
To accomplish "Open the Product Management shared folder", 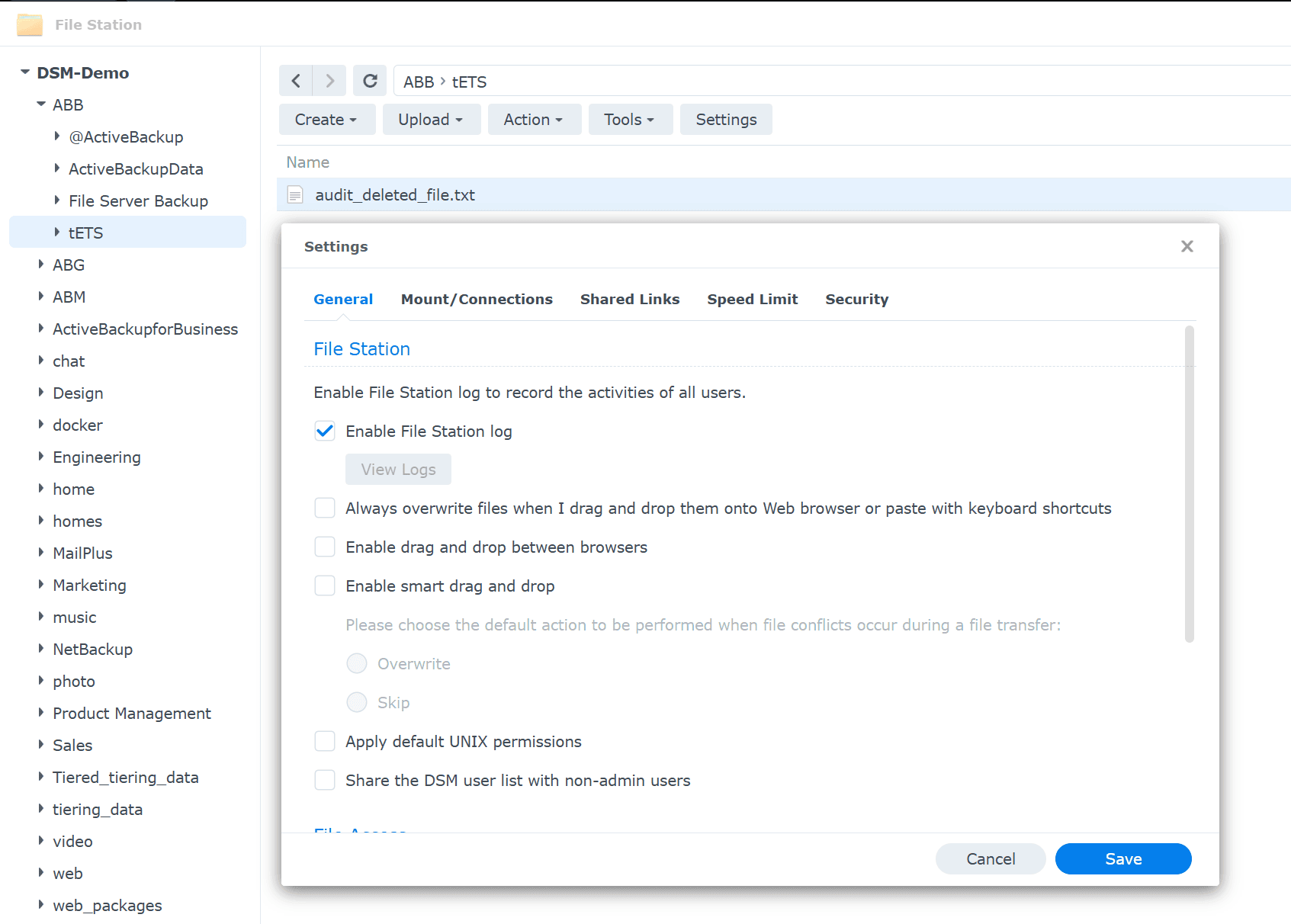I will click(x=132, y=714).
